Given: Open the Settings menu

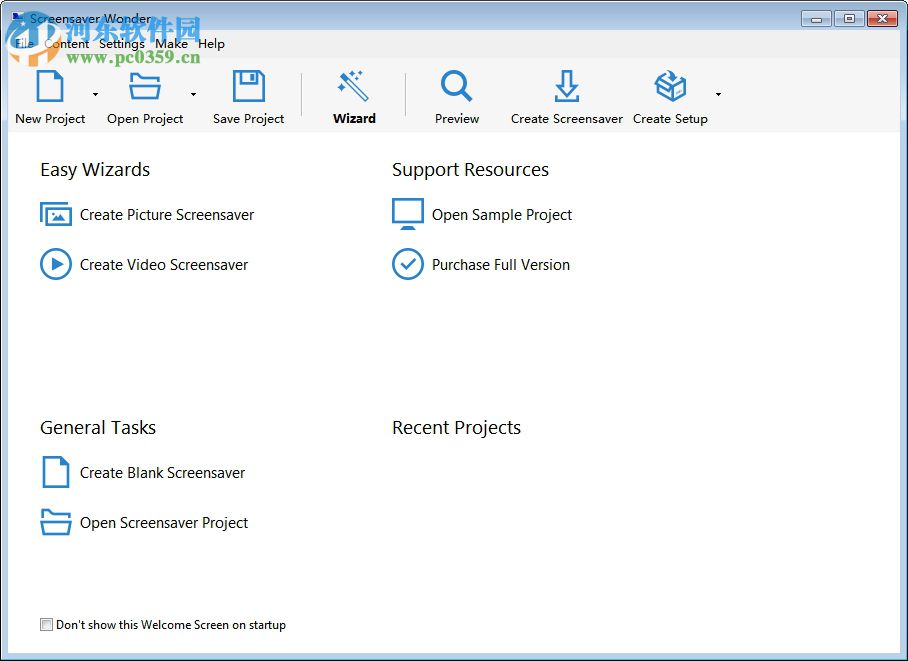Looking at the screenshot, I should click(122, 43).
